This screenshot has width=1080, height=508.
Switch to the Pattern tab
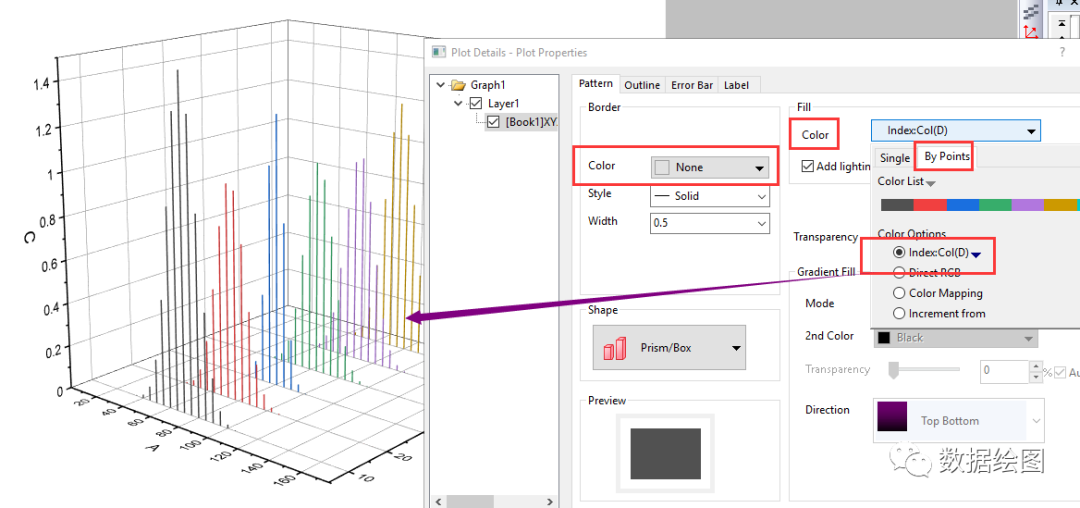pyautogui.click(x=596, y=84)
